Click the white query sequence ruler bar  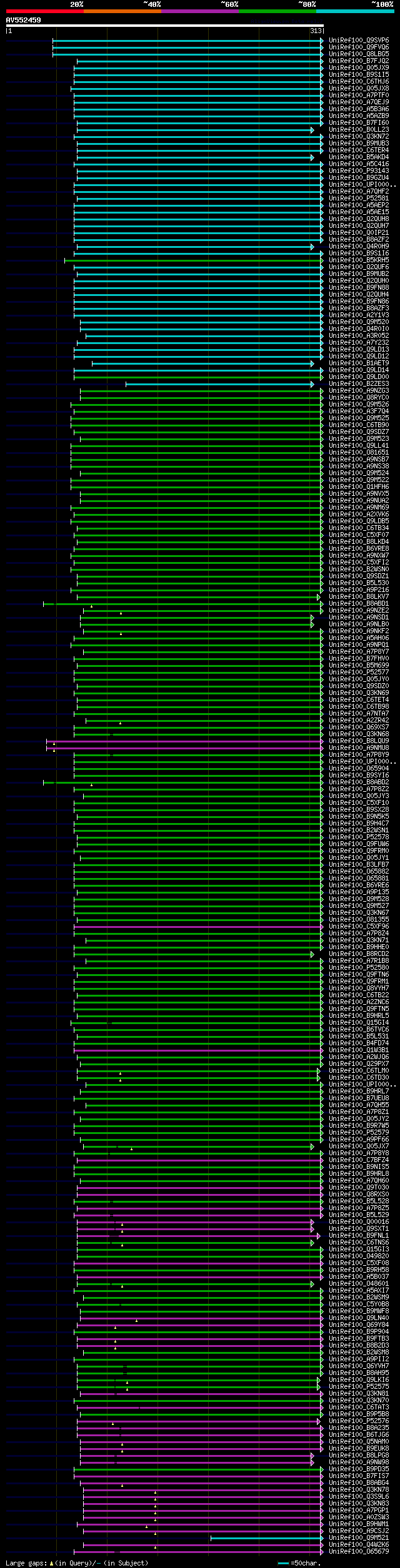pyautogui.click(x=165, y=26)
